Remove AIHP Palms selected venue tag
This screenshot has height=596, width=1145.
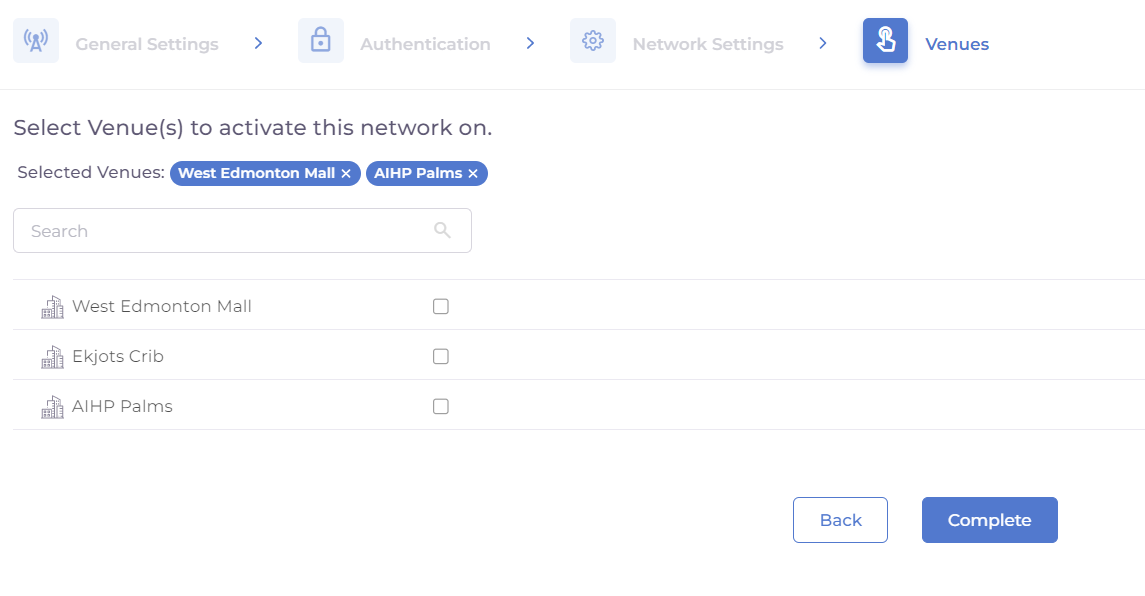473,174
